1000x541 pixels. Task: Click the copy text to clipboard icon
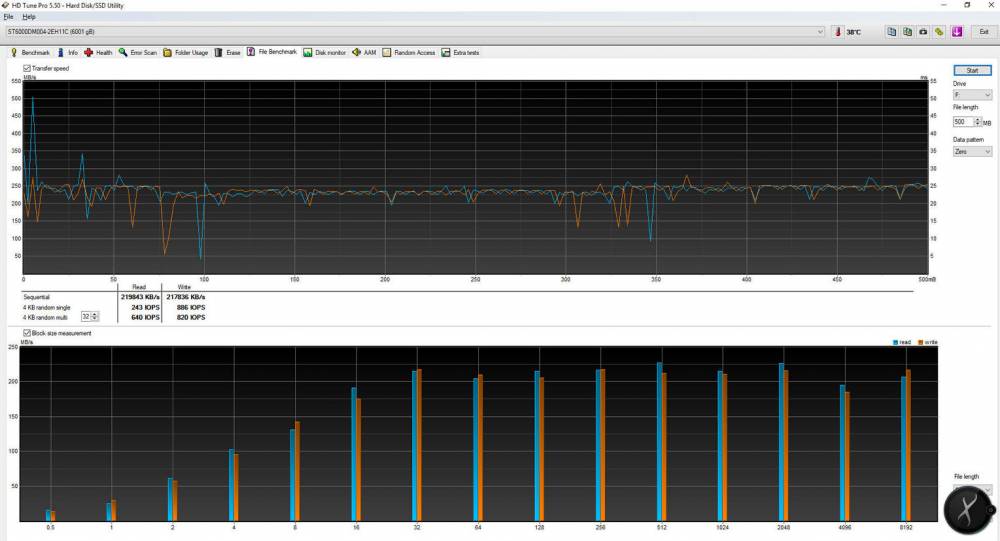point(892,31)
